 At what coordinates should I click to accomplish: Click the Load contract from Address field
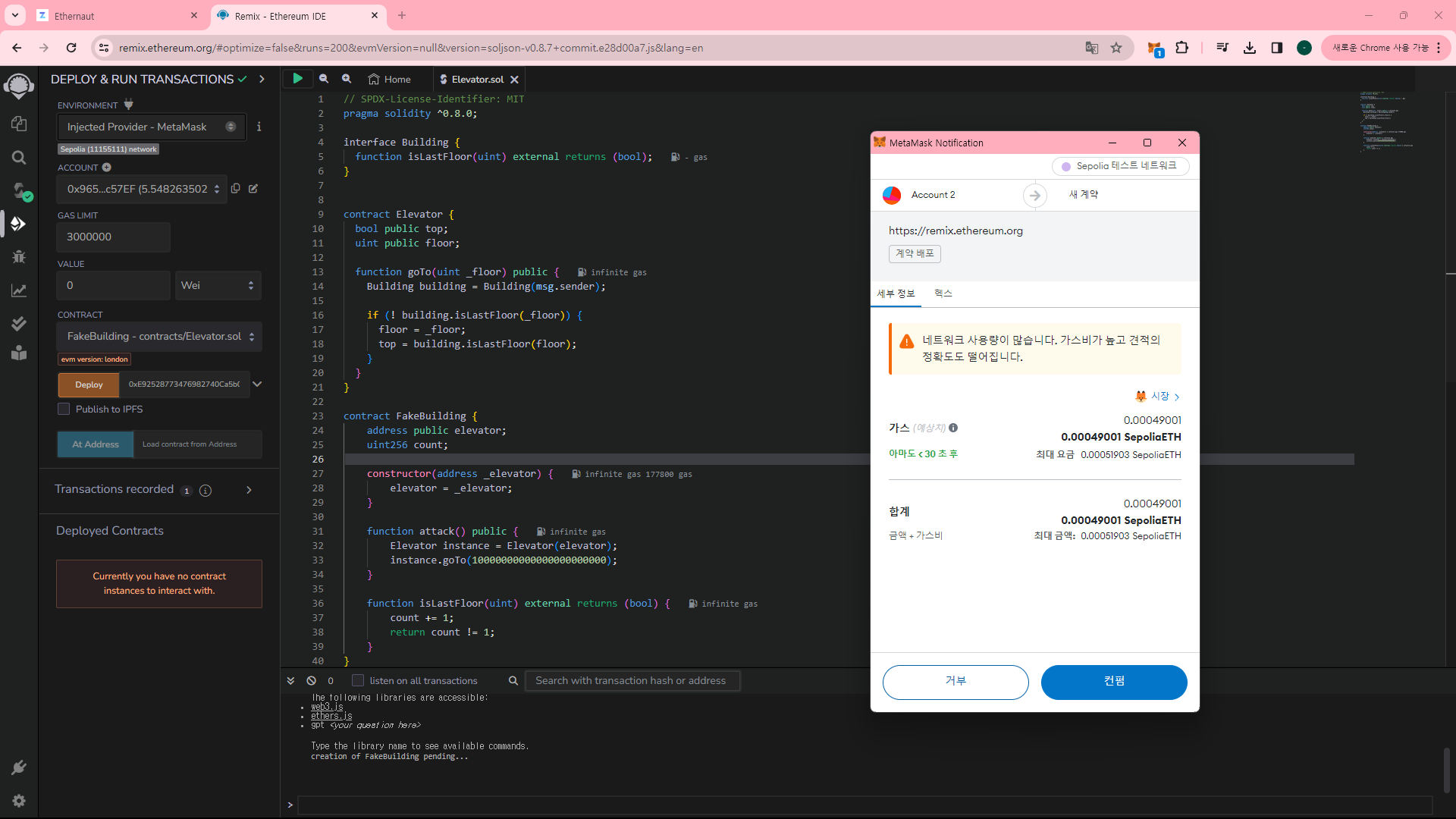(x=198, y=444)
